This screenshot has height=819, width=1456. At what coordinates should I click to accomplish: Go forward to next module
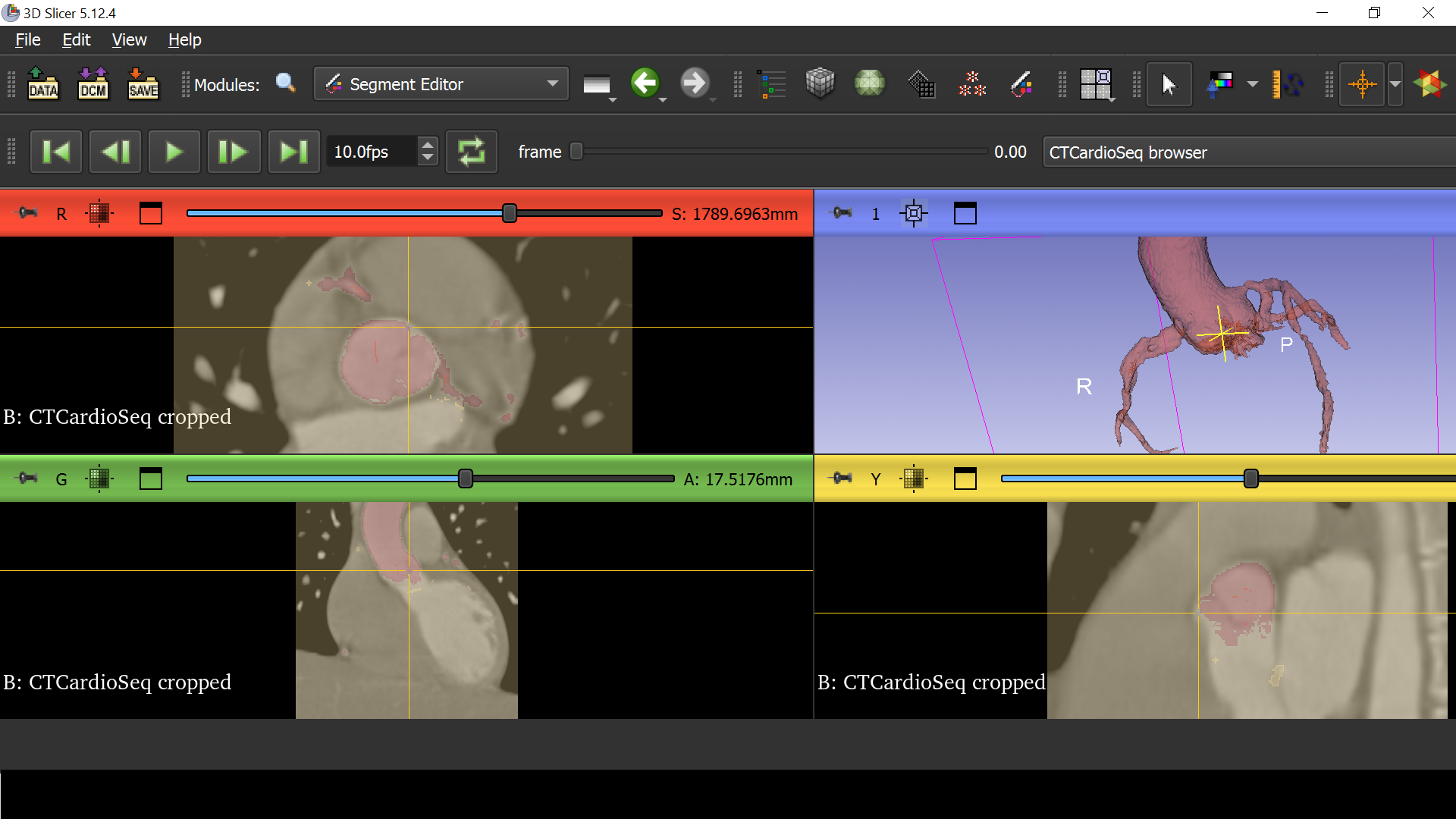point(694,83)
